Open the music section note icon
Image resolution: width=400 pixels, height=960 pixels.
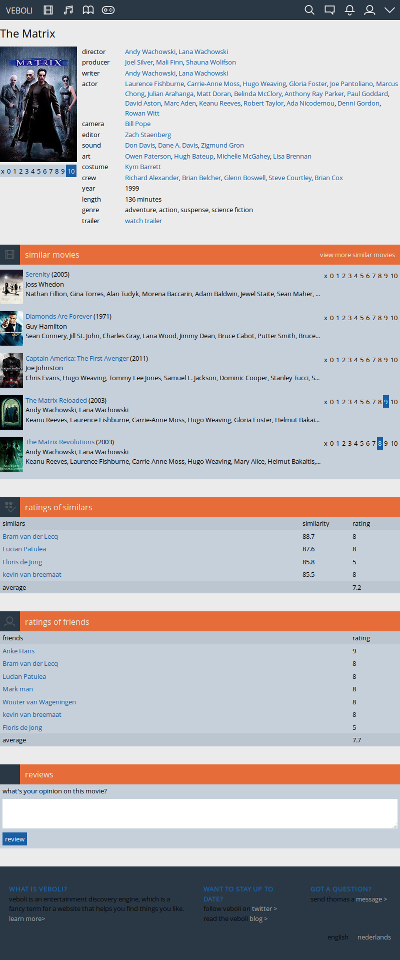tap(69, 10)
